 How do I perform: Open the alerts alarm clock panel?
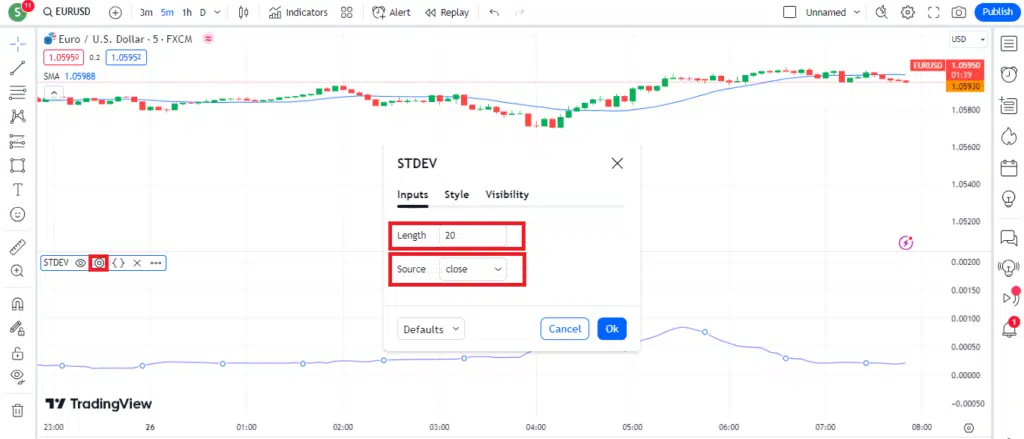pyautogui.click(x=1009, y=74)
